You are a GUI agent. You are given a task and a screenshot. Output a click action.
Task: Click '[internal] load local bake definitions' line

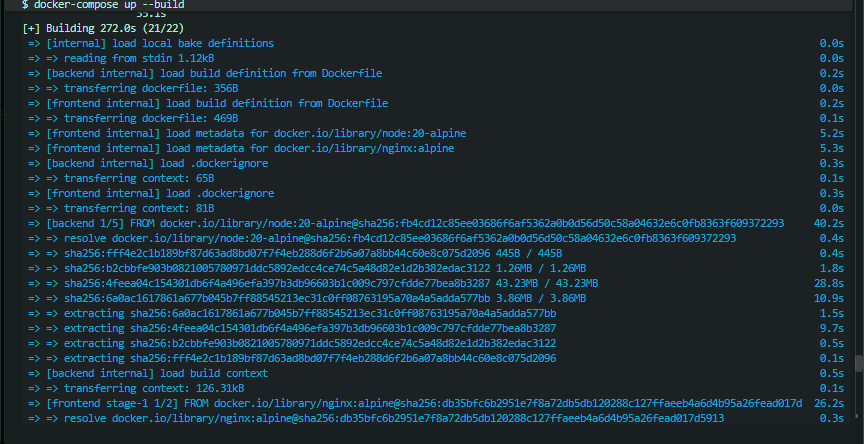(150, 43)
